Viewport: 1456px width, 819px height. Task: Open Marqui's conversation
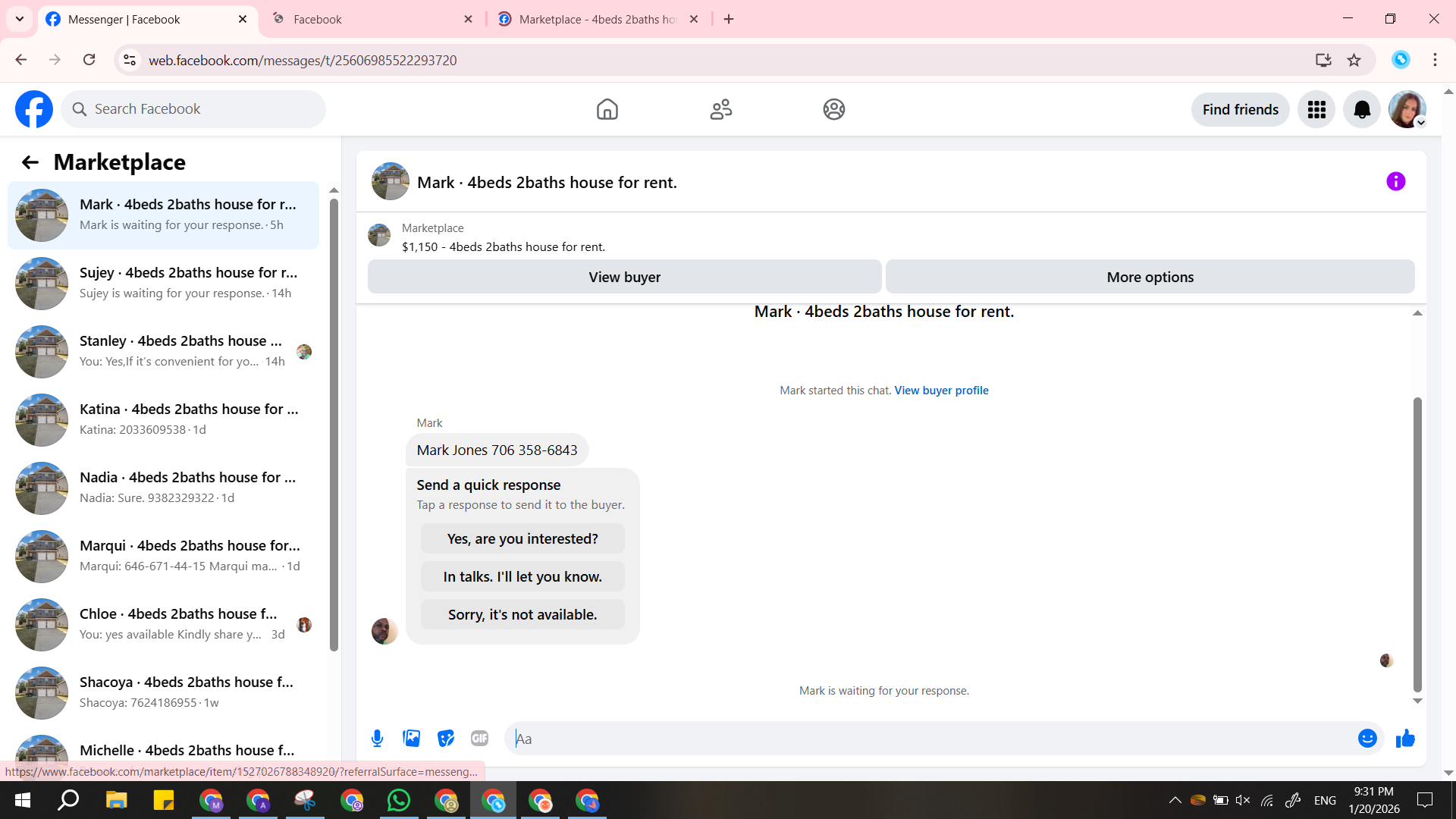(x=163, y=556)
